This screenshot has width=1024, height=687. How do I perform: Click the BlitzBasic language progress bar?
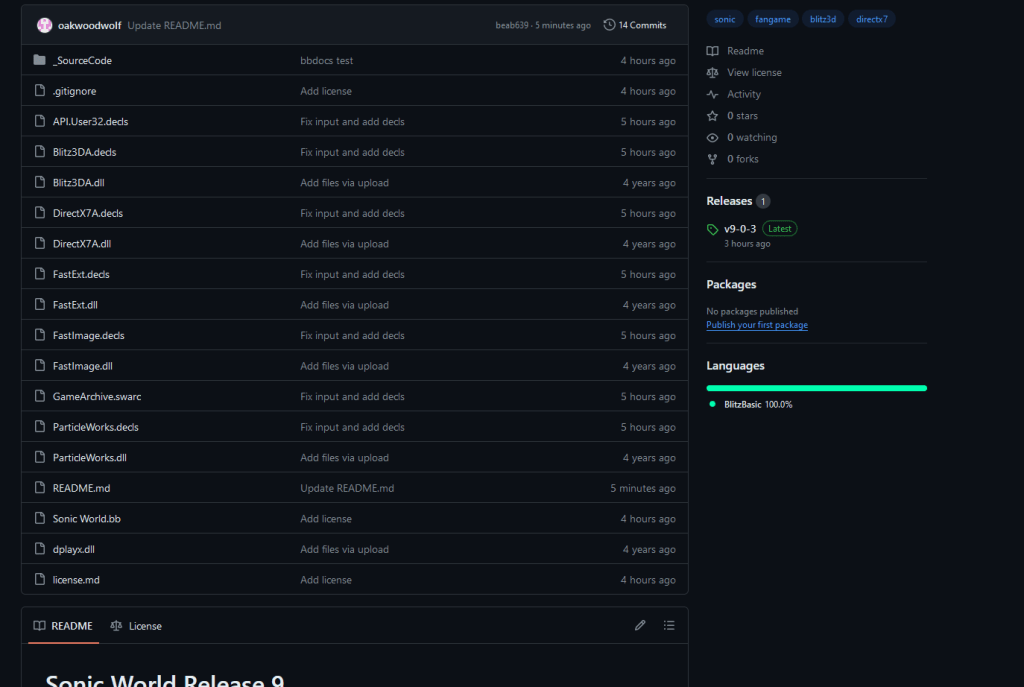click(x=816, y=388)
